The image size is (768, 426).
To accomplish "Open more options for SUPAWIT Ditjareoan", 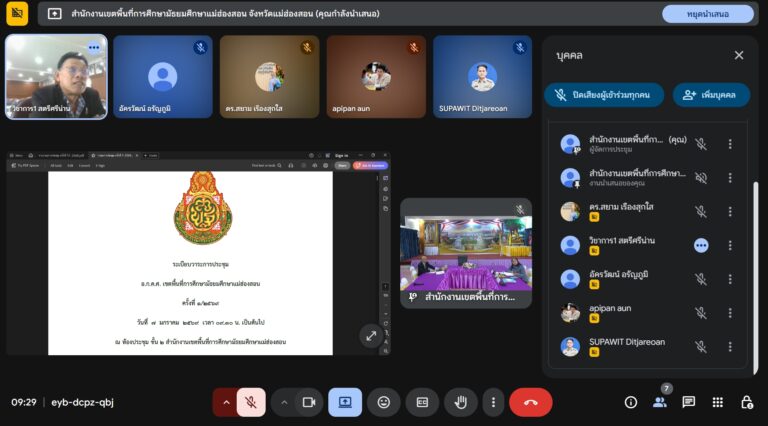I will click(x=730, y=347).
